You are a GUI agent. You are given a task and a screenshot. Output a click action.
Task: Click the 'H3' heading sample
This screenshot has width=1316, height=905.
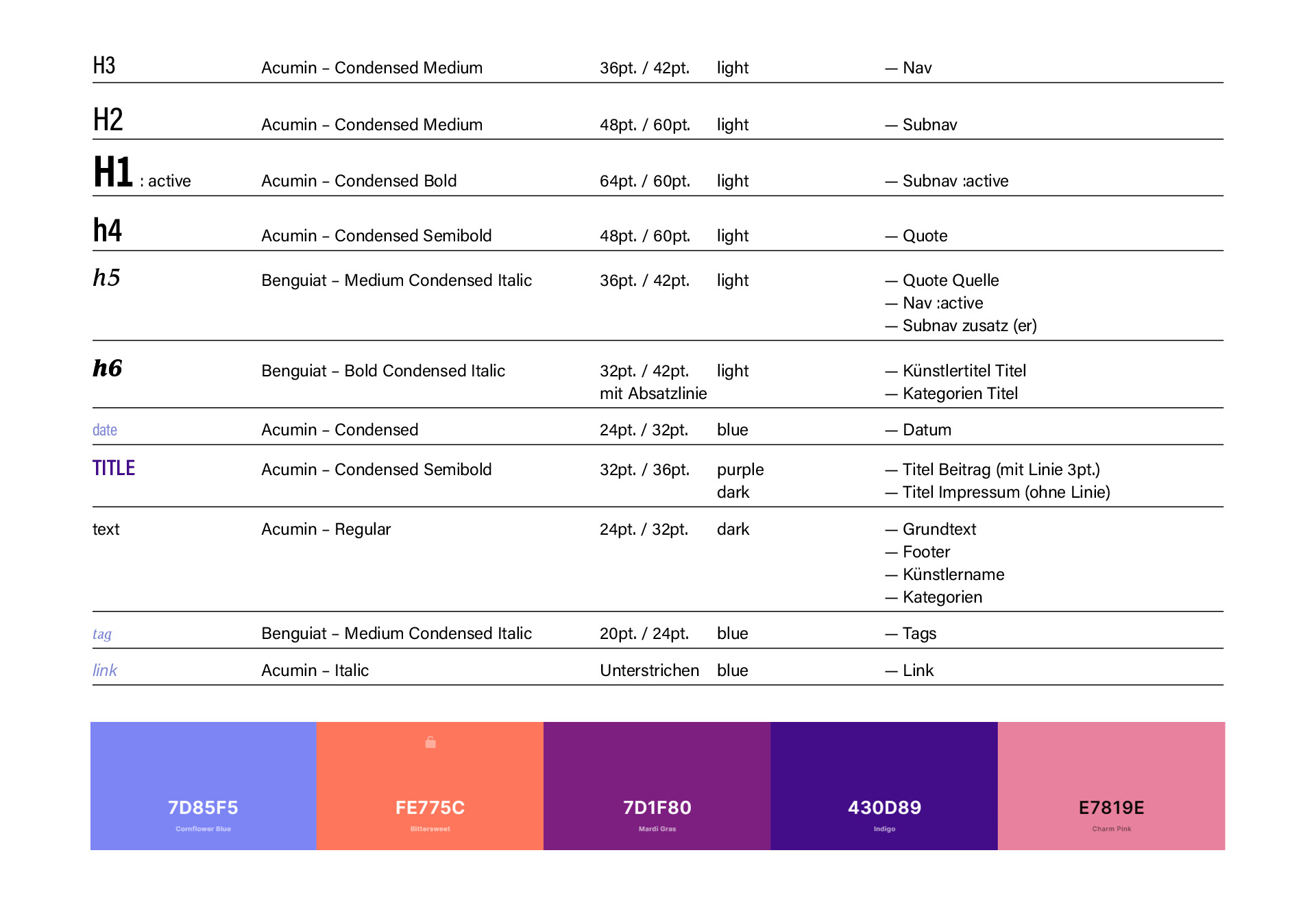point(104,66)
